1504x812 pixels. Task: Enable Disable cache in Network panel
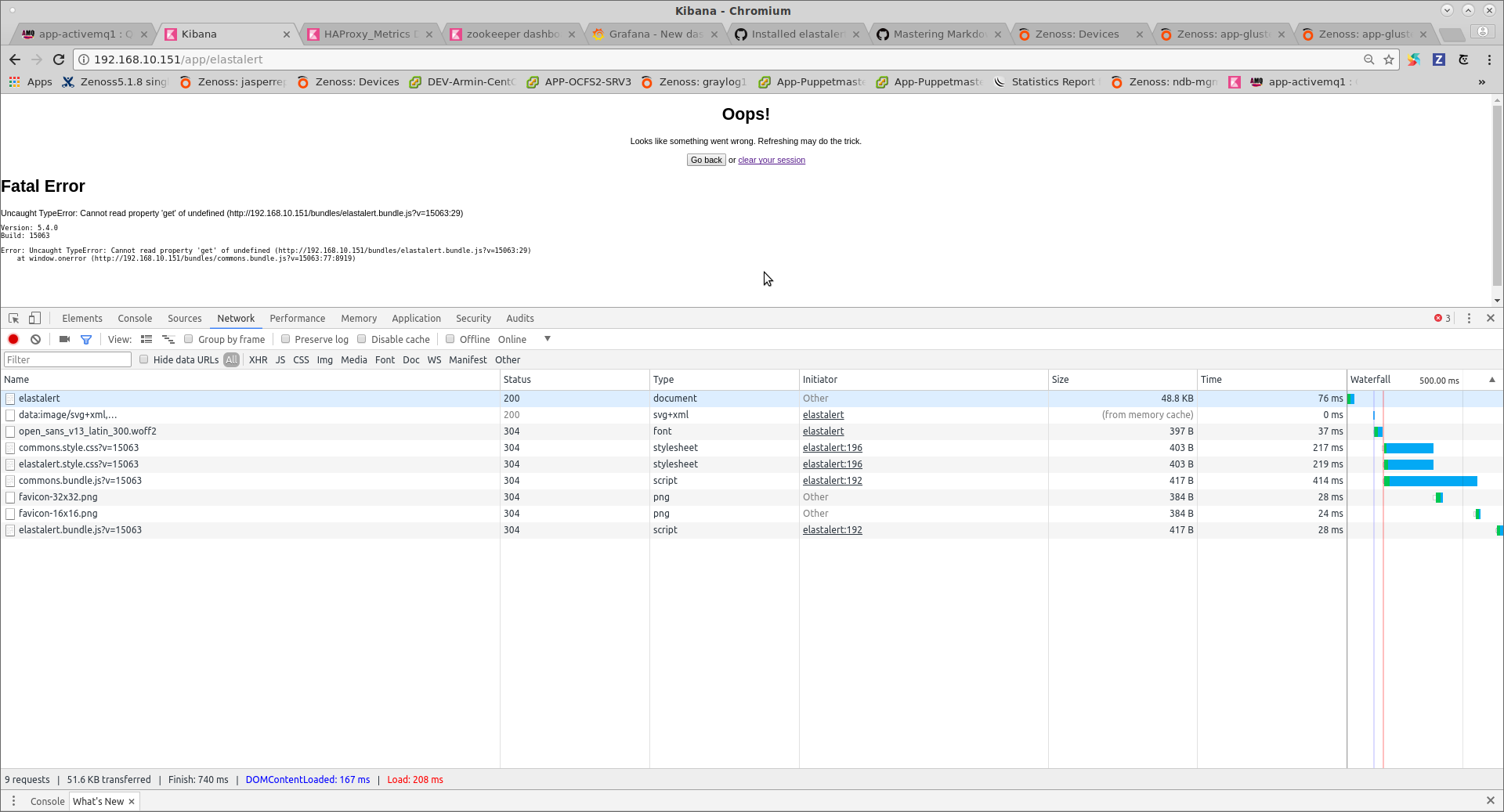tap(362, 339)
